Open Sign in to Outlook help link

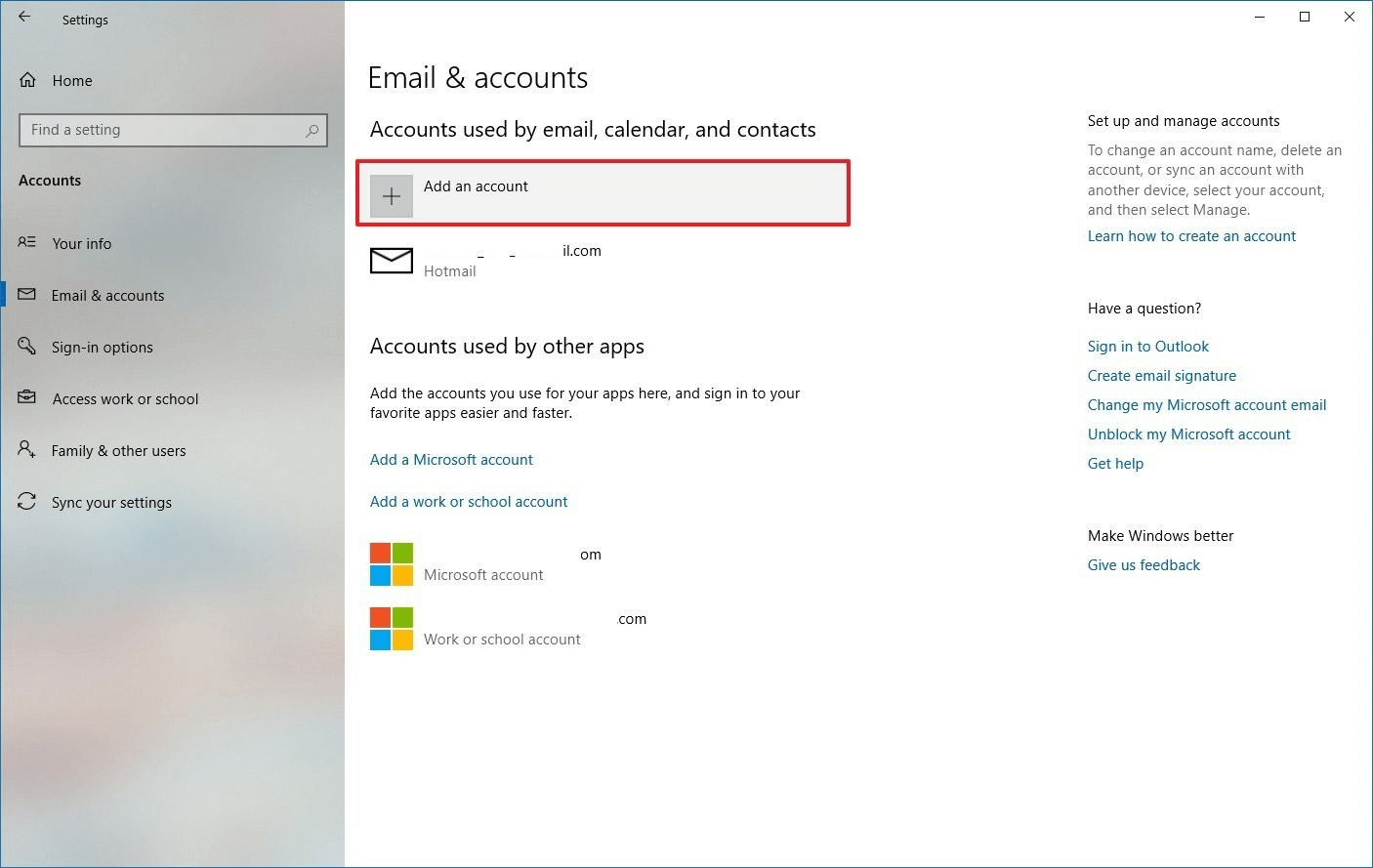1148,346
